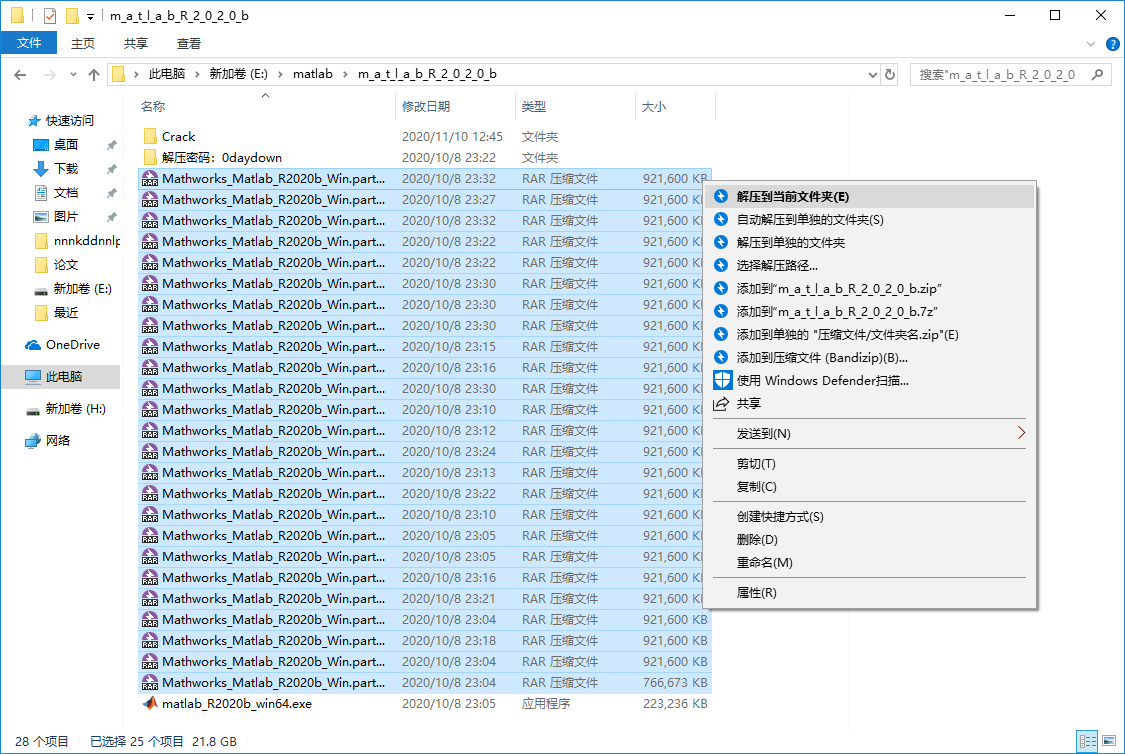Click the Windows Defender shield icon
This screenshot has height=754, width=1125.
pos(723,379)
